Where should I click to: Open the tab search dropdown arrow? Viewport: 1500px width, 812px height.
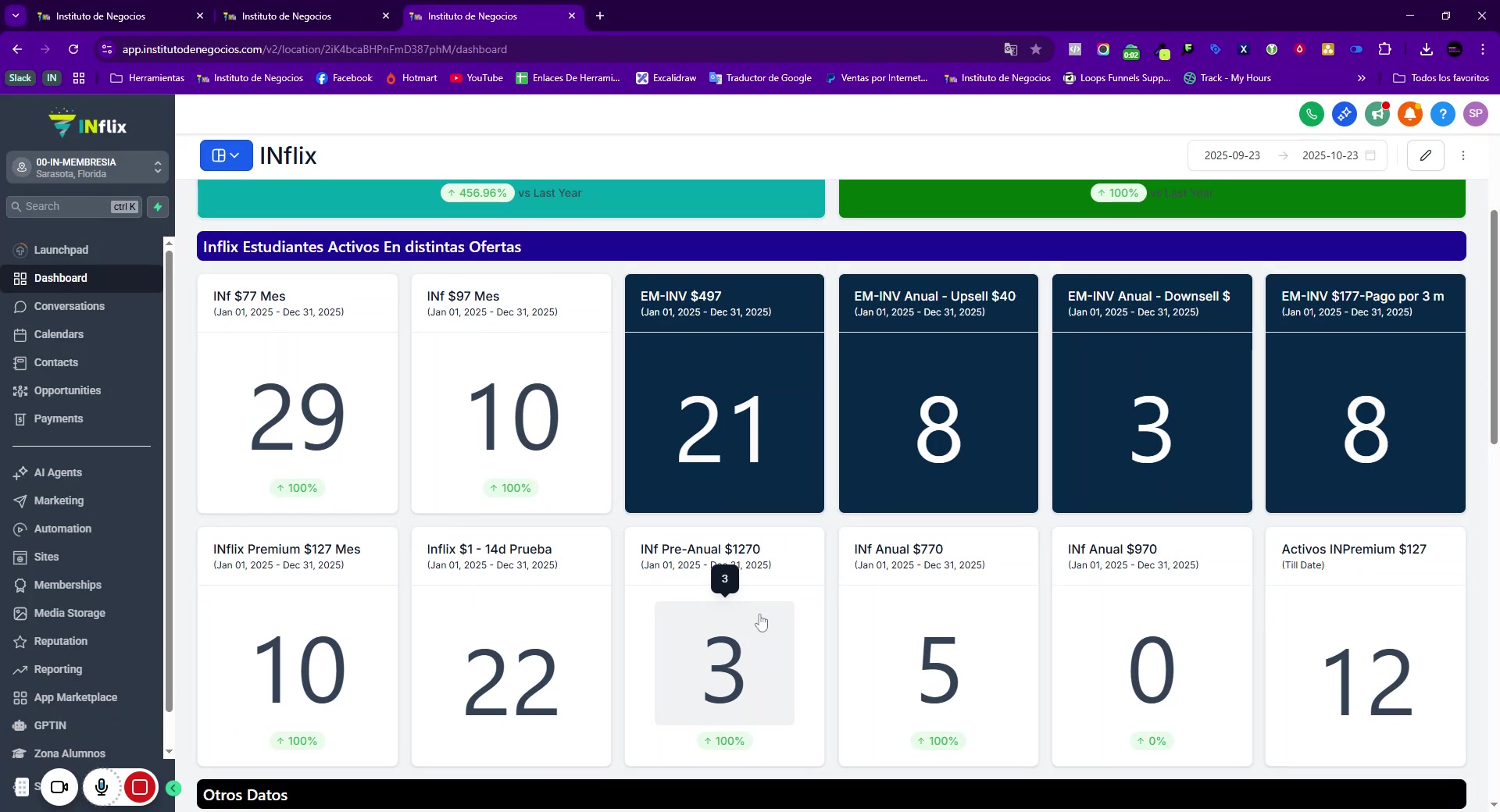(16, 16)
